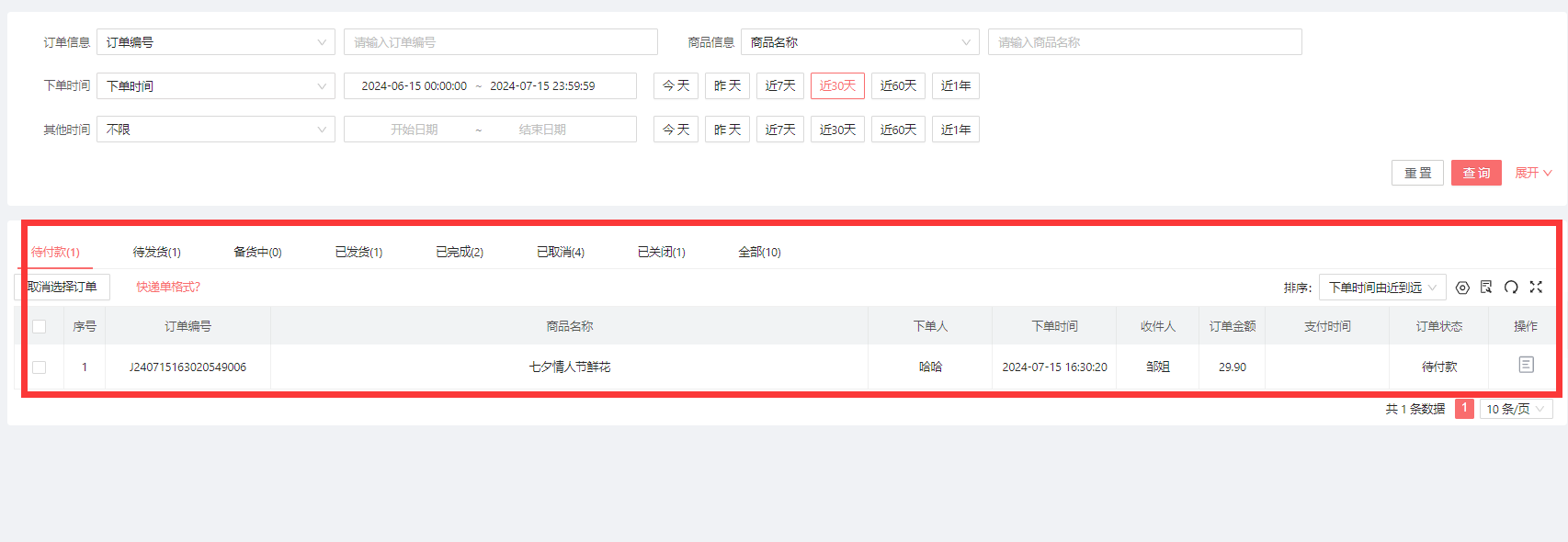Open the 全部(10) tab
Screen dimensions: 1568x542
(x=759, y=253)
